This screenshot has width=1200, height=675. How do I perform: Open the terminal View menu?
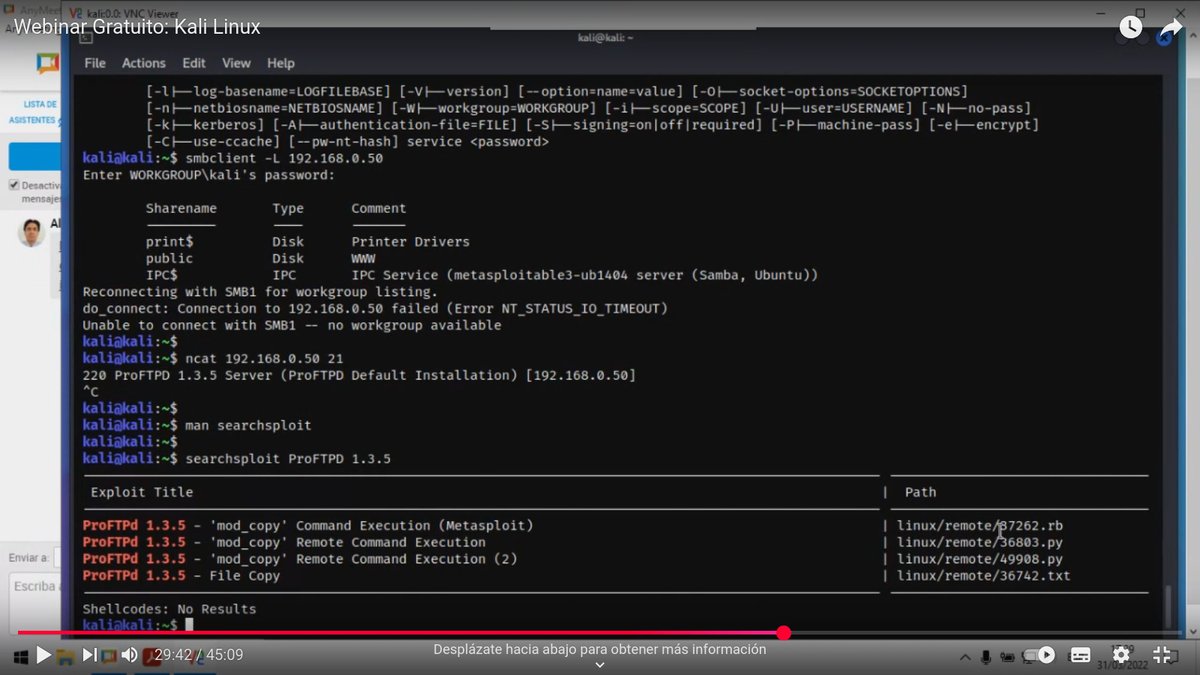(x=236, y=63)
